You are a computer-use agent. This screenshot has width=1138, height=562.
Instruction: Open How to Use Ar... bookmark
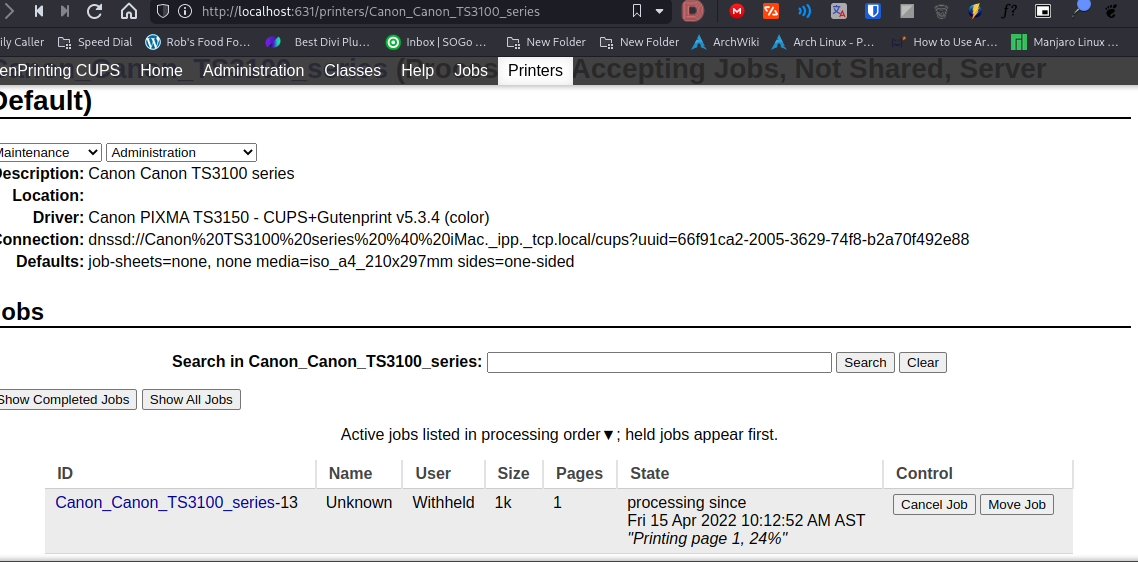coord(943,42)
